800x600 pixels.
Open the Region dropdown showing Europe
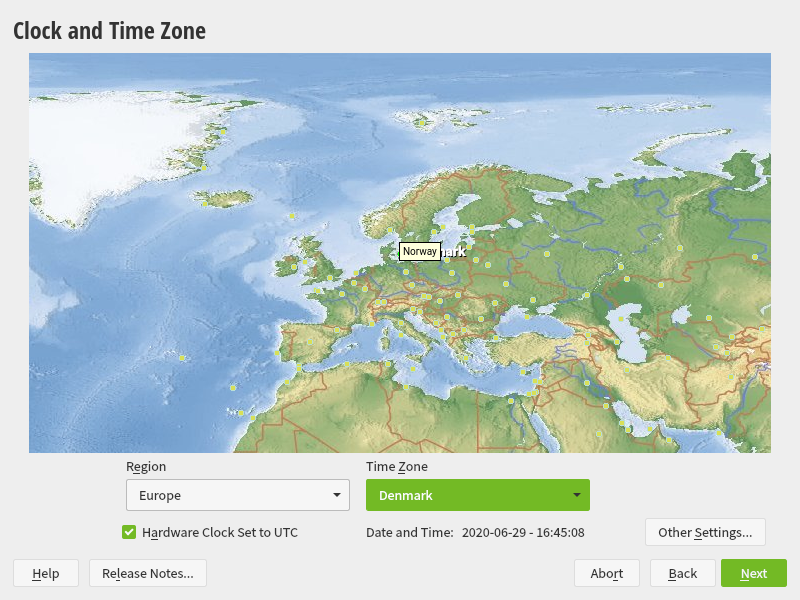(237, 495)
